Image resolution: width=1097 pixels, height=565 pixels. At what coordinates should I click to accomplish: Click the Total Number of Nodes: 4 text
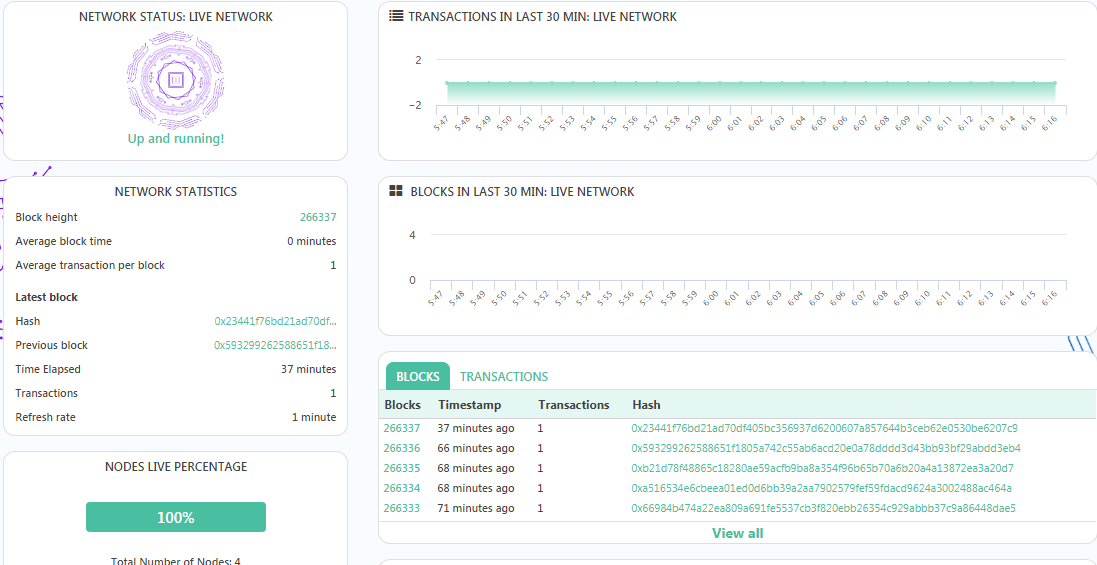[176, 561]
